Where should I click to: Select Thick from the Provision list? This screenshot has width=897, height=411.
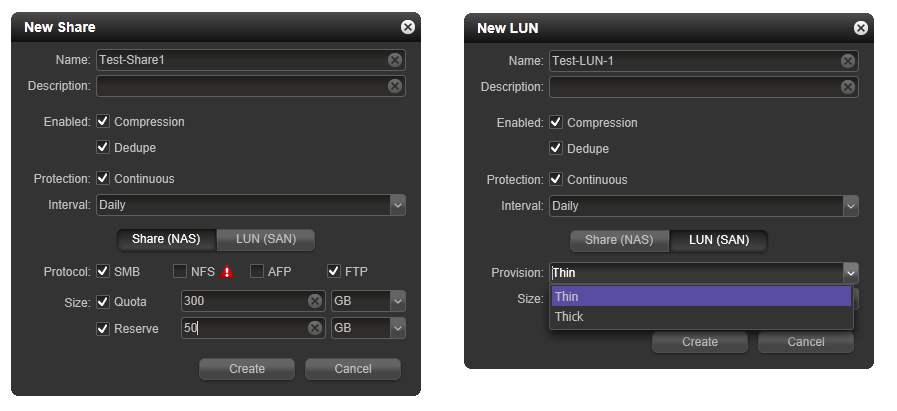pyautogui.click(x=701, y=317)
